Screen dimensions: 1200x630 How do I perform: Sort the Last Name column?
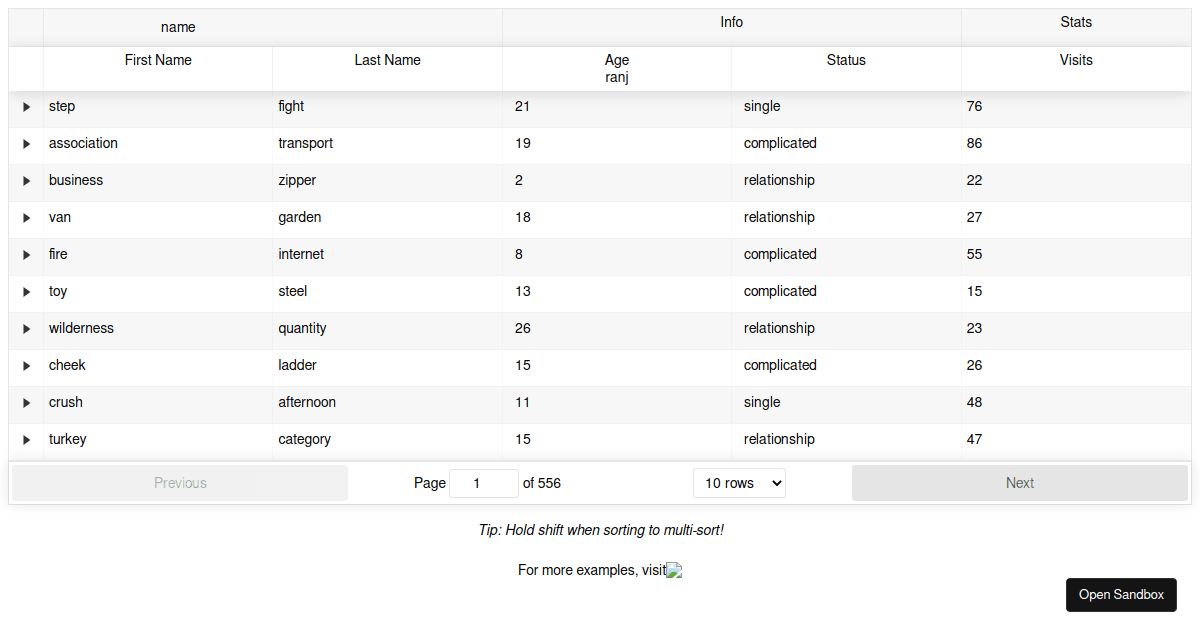click(x=387, y=60)
